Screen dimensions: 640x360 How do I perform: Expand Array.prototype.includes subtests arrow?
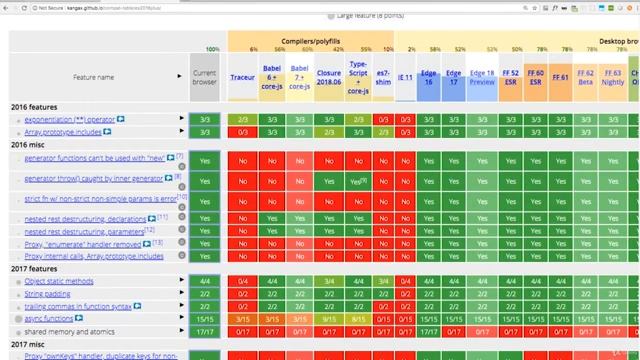(182, 131)
